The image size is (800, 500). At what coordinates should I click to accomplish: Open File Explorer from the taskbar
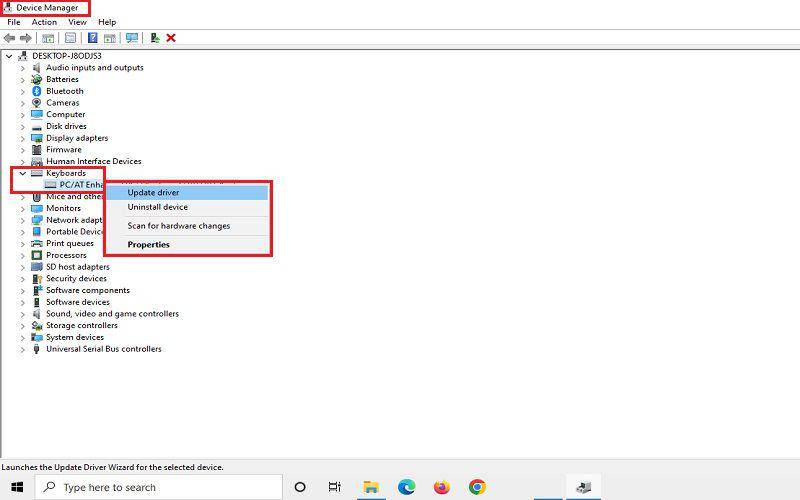371,487
